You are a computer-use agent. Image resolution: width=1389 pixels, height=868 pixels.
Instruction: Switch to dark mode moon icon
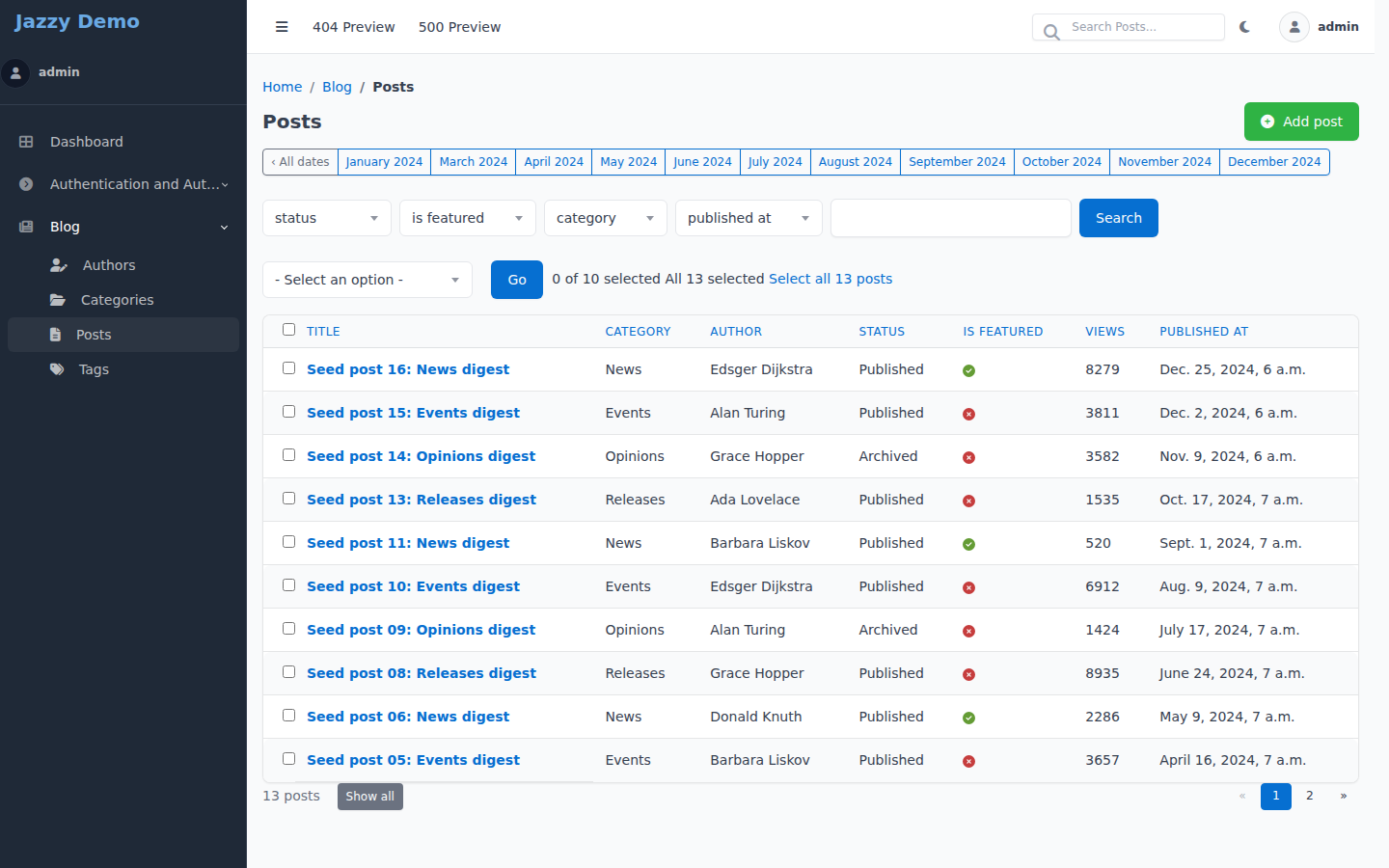[x=1244, y=27]
